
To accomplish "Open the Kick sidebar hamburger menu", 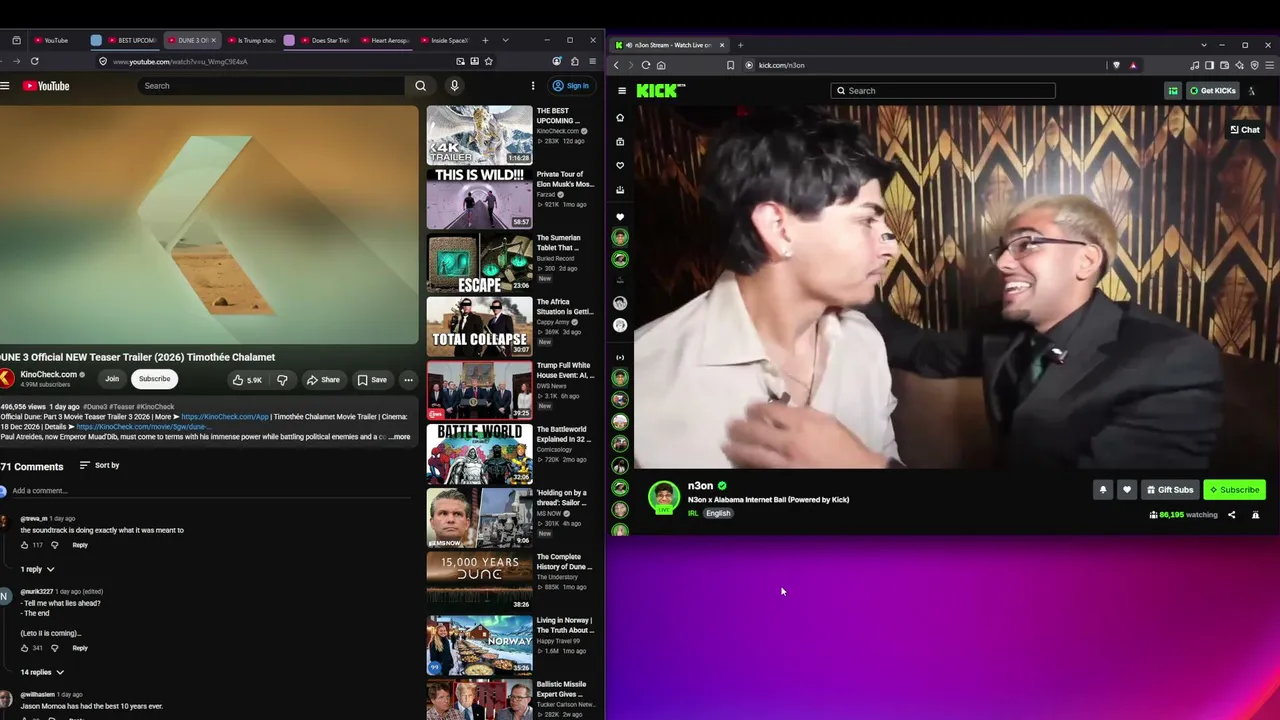I will 622,91.
